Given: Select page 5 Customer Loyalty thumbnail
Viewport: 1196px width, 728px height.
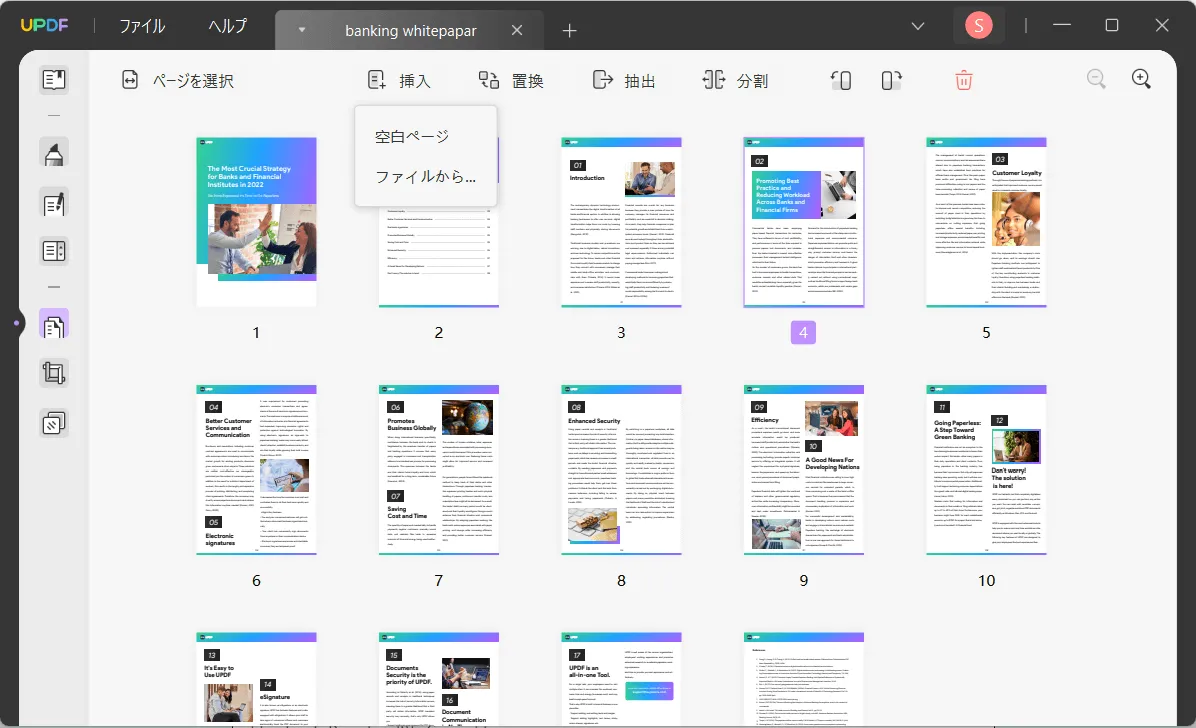Looking at the screenshot, I should 986,222.
